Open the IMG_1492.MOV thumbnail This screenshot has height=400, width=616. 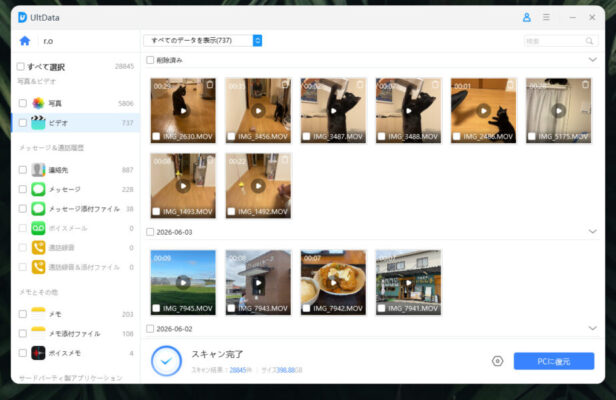click(x=258, y=185)
